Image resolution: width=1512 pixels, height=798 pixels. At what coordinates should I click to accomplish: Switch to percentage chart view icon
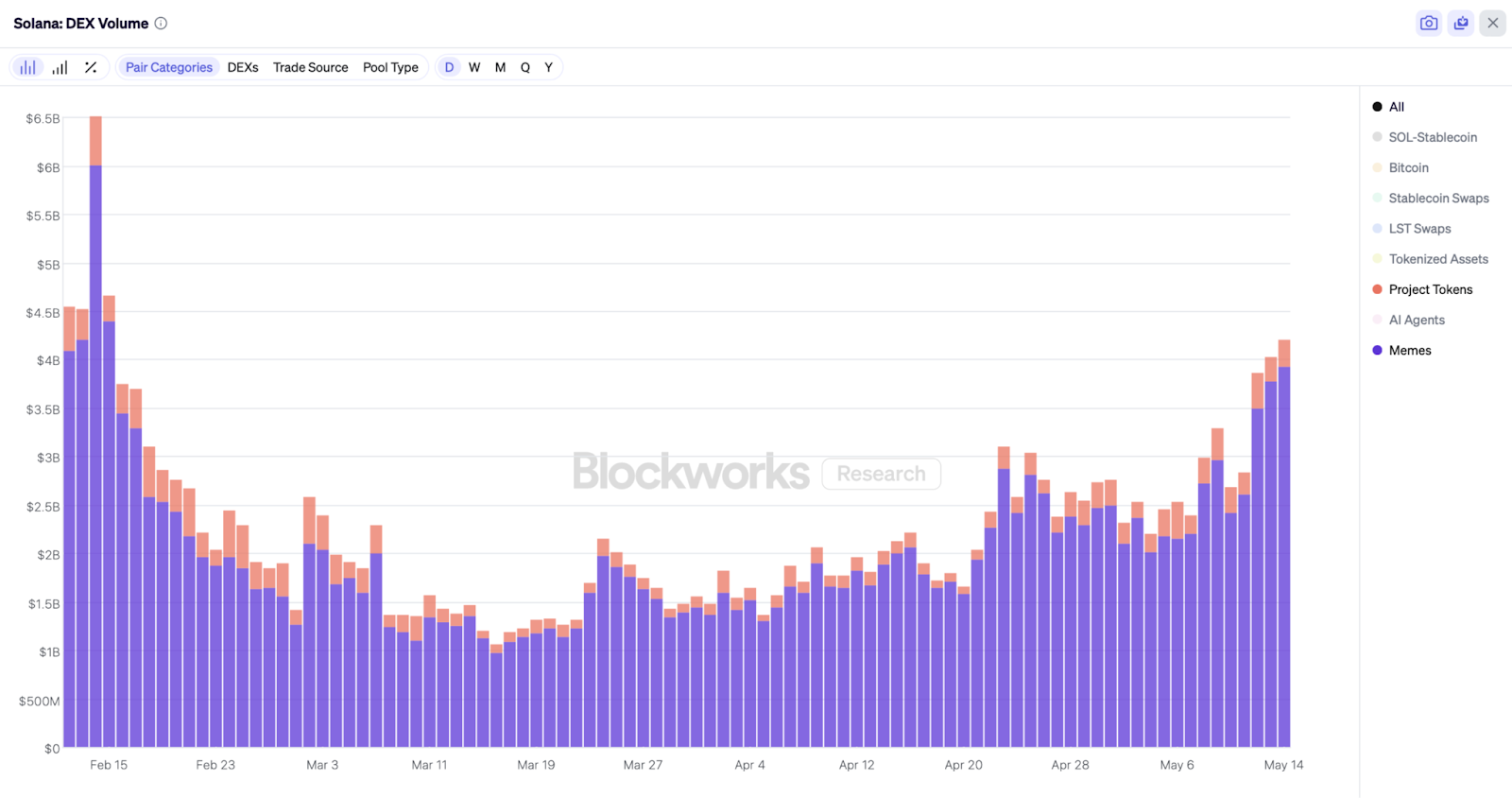coord(91,67)
